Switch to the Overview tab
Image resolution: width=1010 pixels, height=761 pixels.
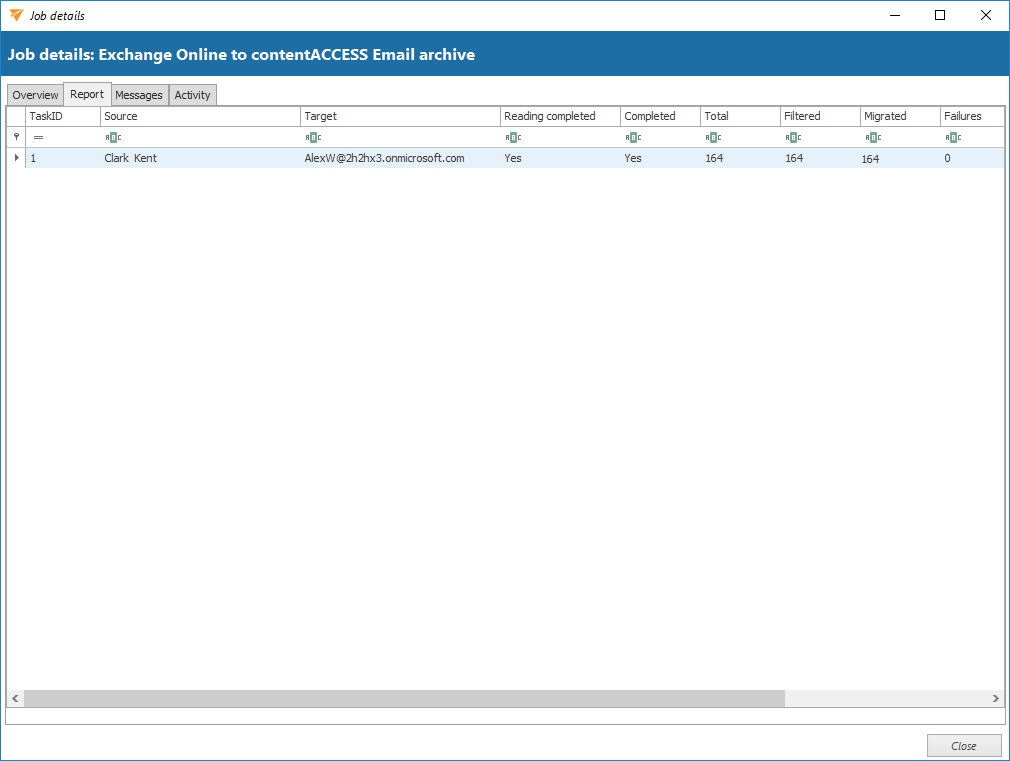coord(35,95)
